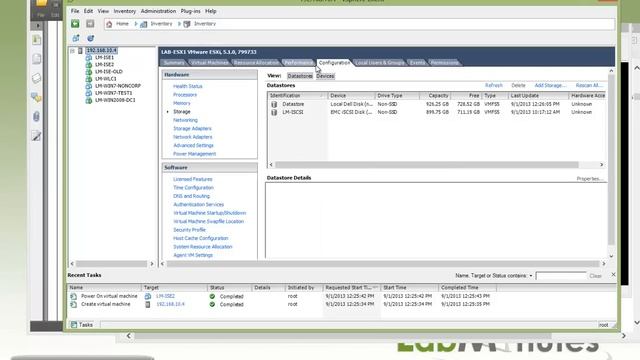Screen dimensions: 640x360
Task: Click the configuration panel vertical scrollbar
Action: [x=611, y=159]
